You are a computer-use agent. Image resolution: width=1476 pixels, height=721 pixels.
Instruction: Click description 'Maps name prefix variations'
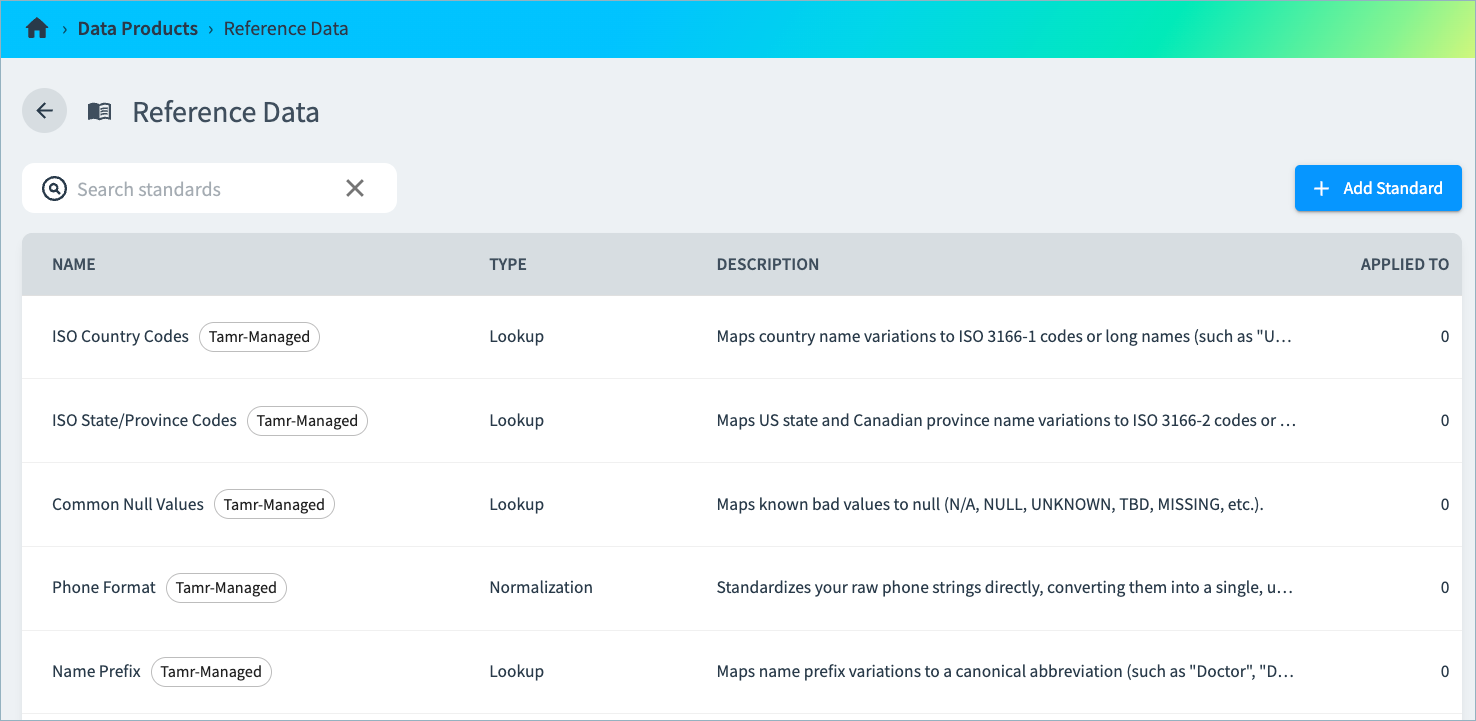click(1006, 672)
